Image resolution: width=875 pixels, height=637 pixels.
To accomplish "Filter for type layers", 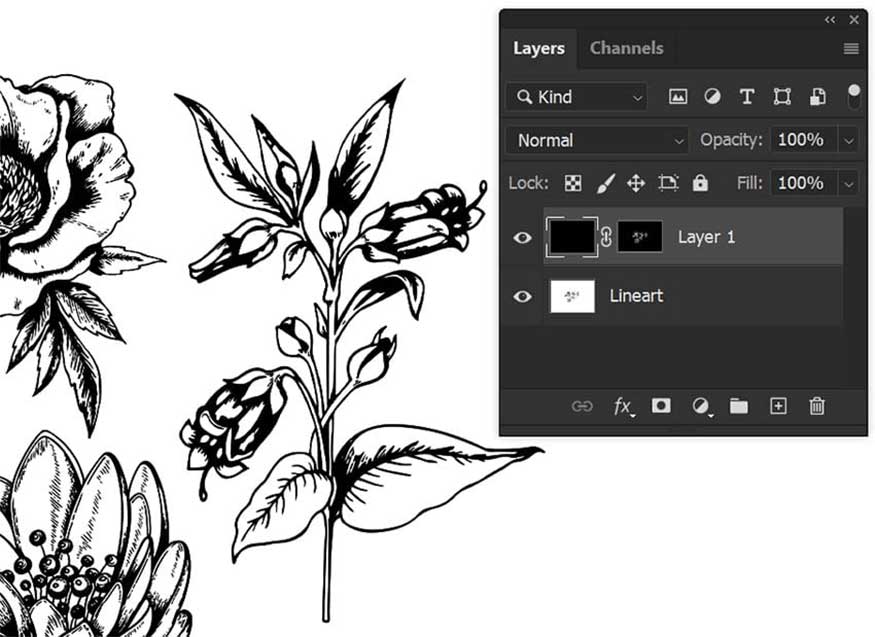I will pos(747,97).
